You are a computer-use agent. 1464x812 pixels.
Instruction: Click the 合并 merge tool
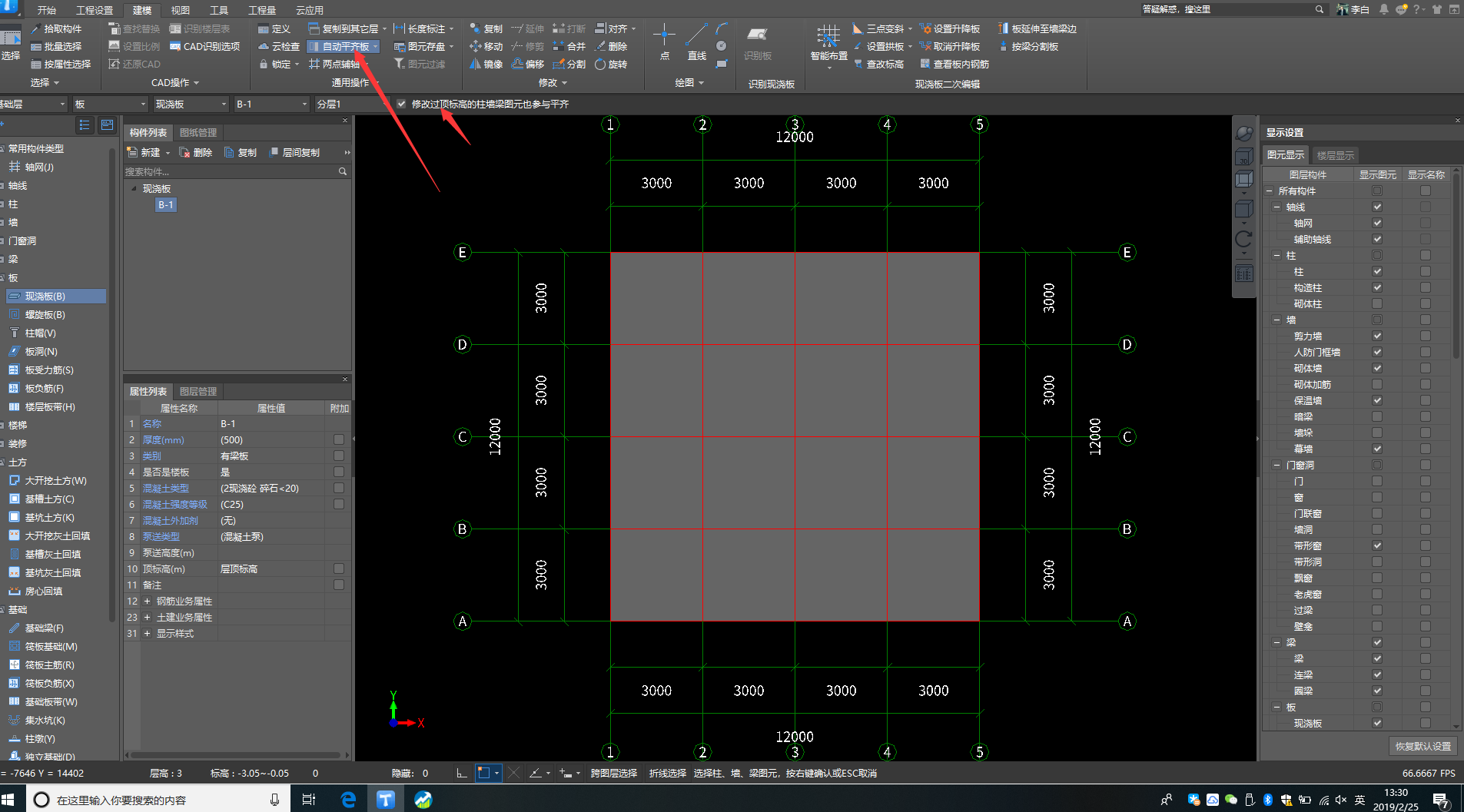(569, 46)
